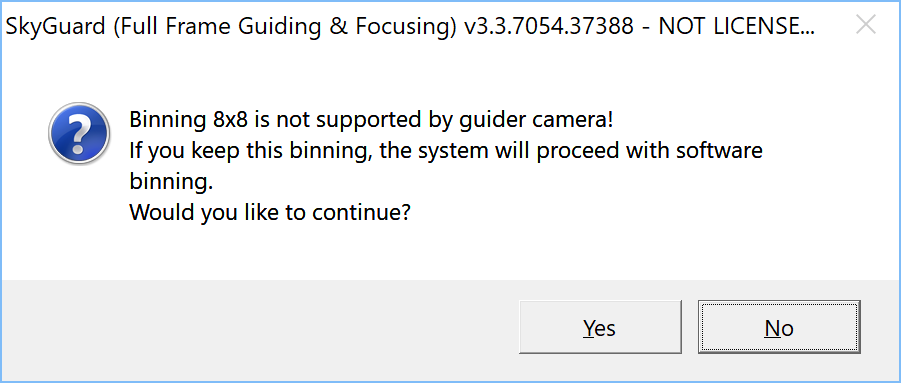Click the SkyGuard title bar text
Image resolution: width=901 pixels, height=383 pixels.
[x=410, y=26]
